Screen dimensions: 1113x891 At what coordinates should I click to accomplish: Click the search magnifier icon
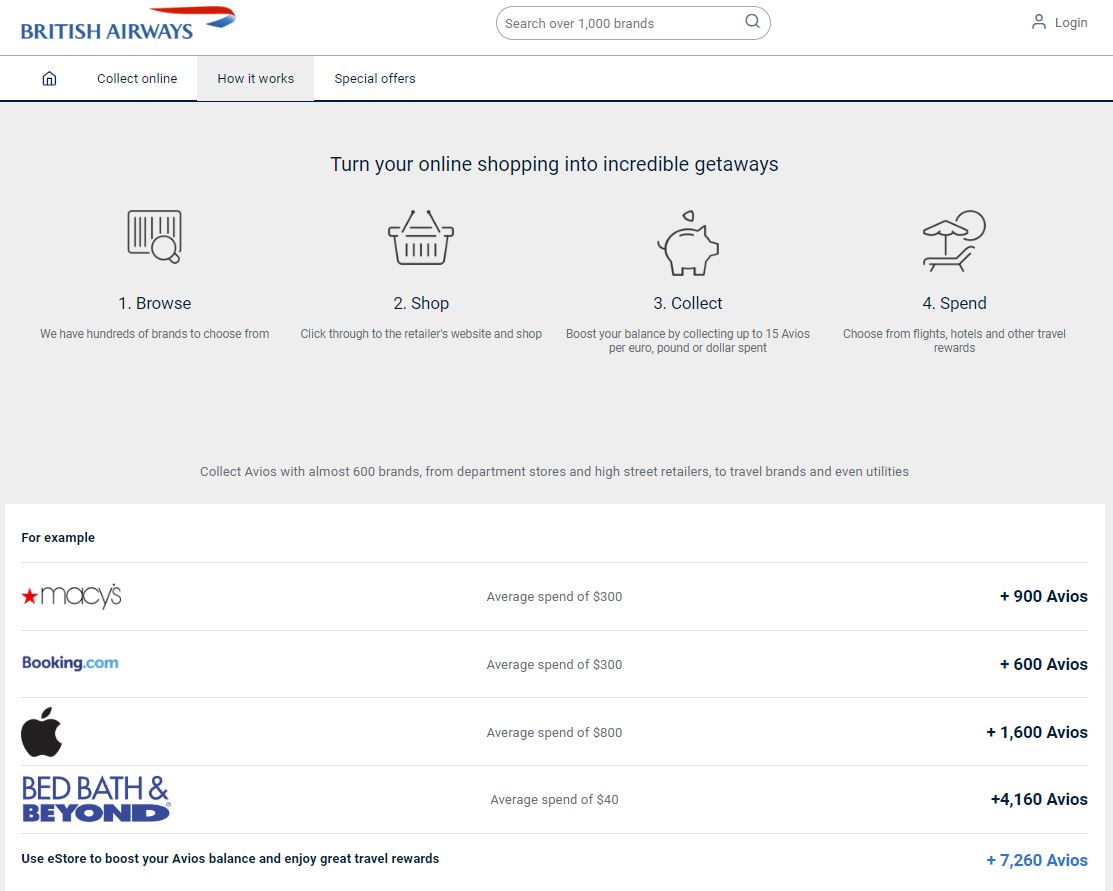[752, 22]
